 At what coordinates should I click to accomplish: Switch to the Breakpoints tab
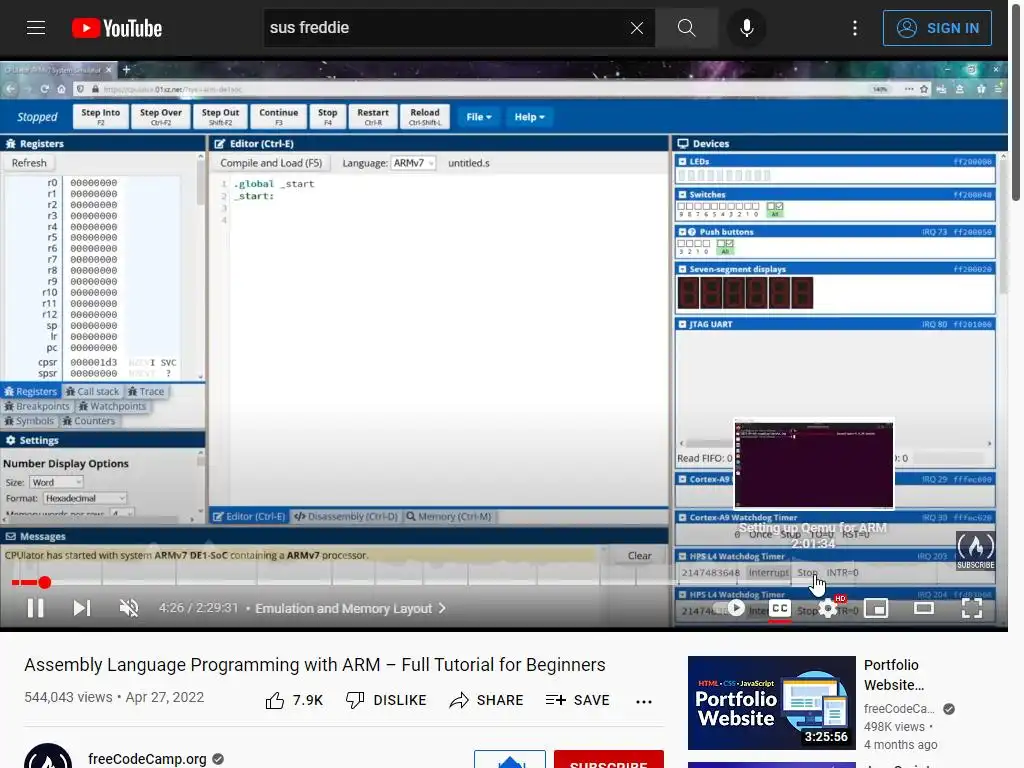[37, 406]
